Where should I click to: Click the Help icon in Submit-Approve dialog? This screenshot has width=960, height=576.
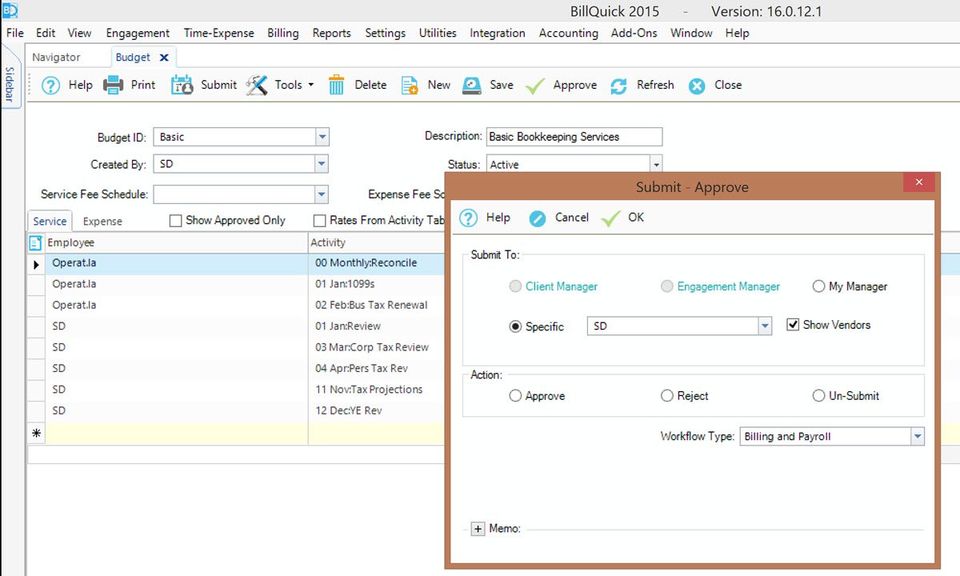coord(468,218)
